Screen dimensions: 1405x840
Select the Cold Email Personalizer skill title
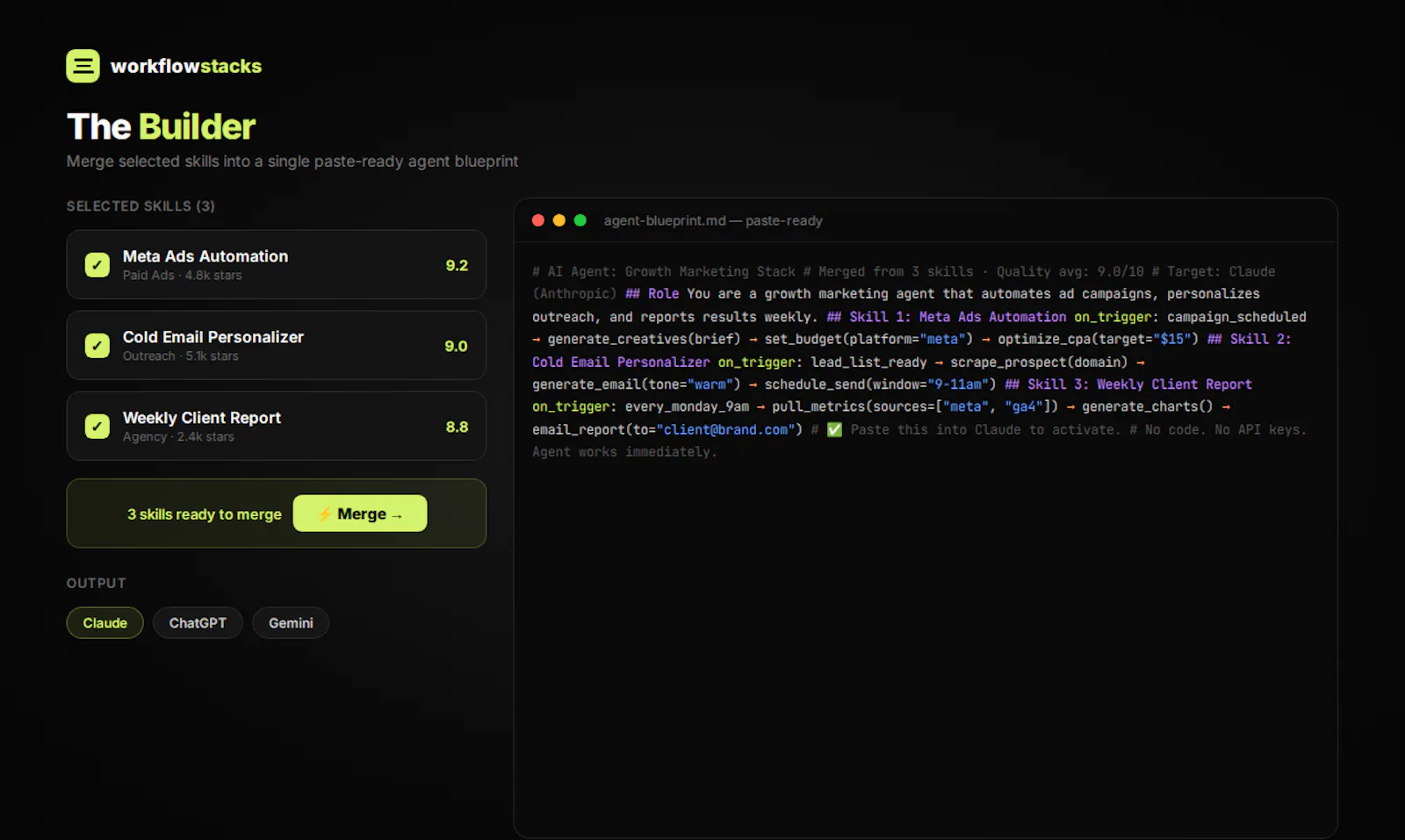(213, 337)
